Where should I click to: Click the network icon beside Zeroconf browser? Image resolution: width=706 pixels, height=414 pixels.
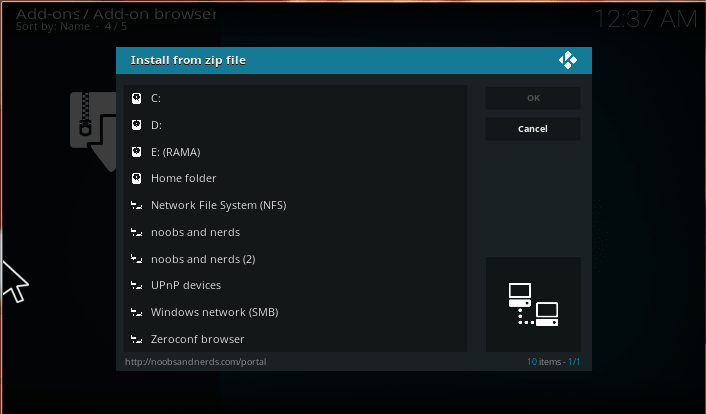click(x=136, y=339)
